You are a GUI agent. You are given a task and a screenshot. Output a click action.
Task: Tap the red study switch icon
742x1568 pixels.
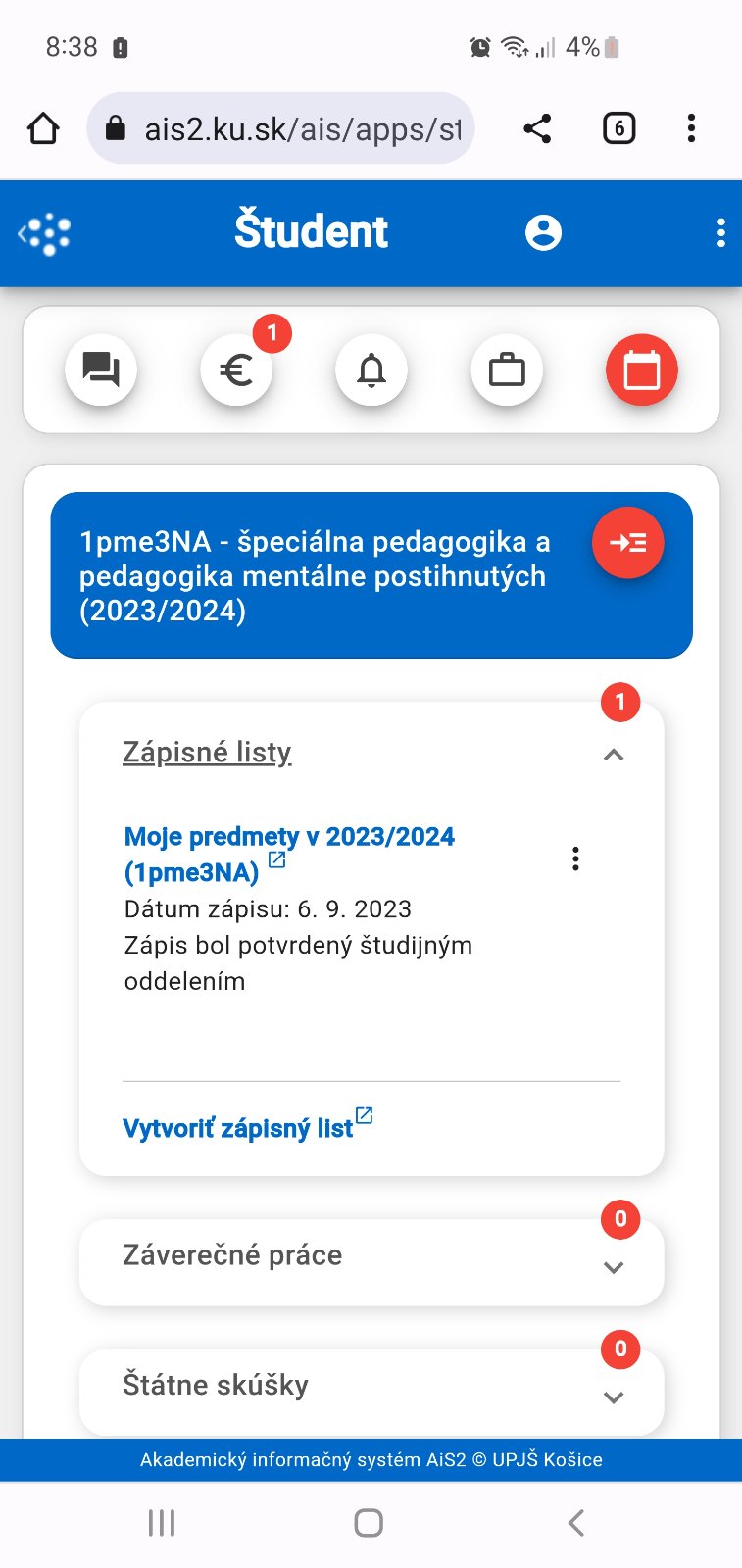627,542
